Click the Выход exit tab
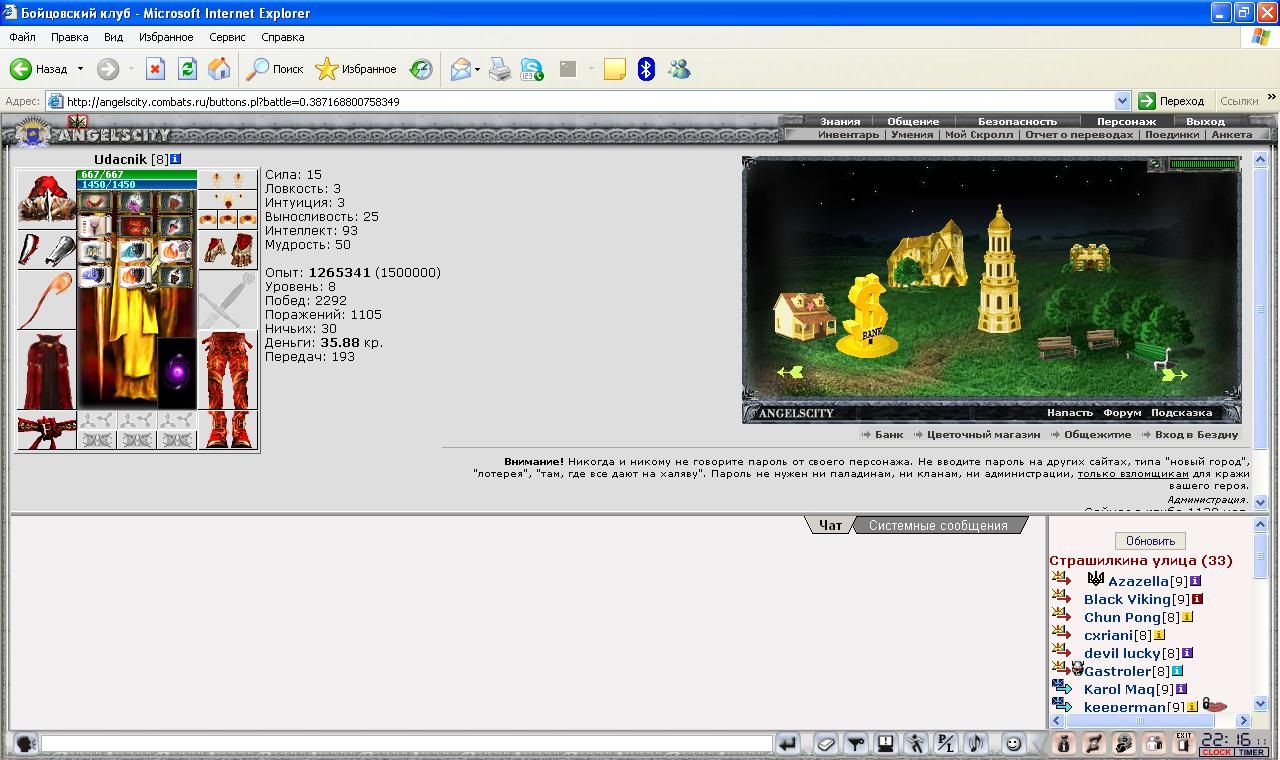Screen dimensions: 1280x760 click(x=1205, y=121)
